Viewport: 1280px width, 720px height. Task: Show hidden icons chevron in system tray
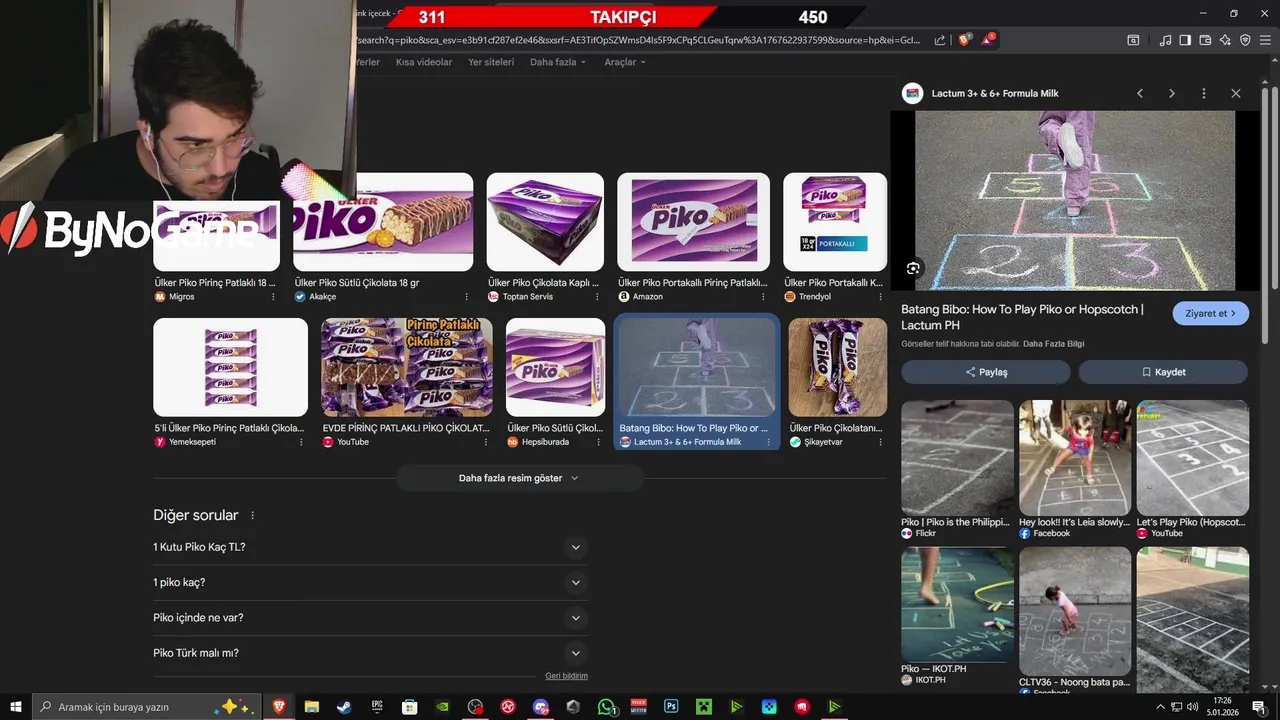tap(1160, 707)
